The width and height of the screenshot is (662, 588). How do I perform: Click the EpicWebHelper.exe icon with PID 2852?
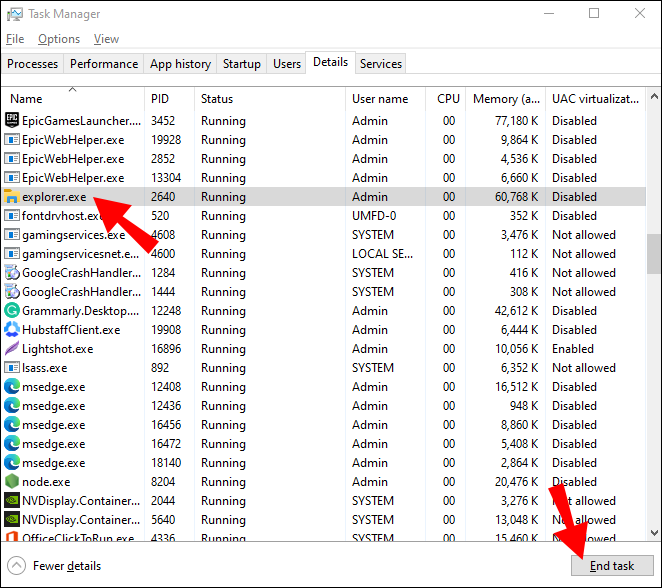tap(12, 158)
